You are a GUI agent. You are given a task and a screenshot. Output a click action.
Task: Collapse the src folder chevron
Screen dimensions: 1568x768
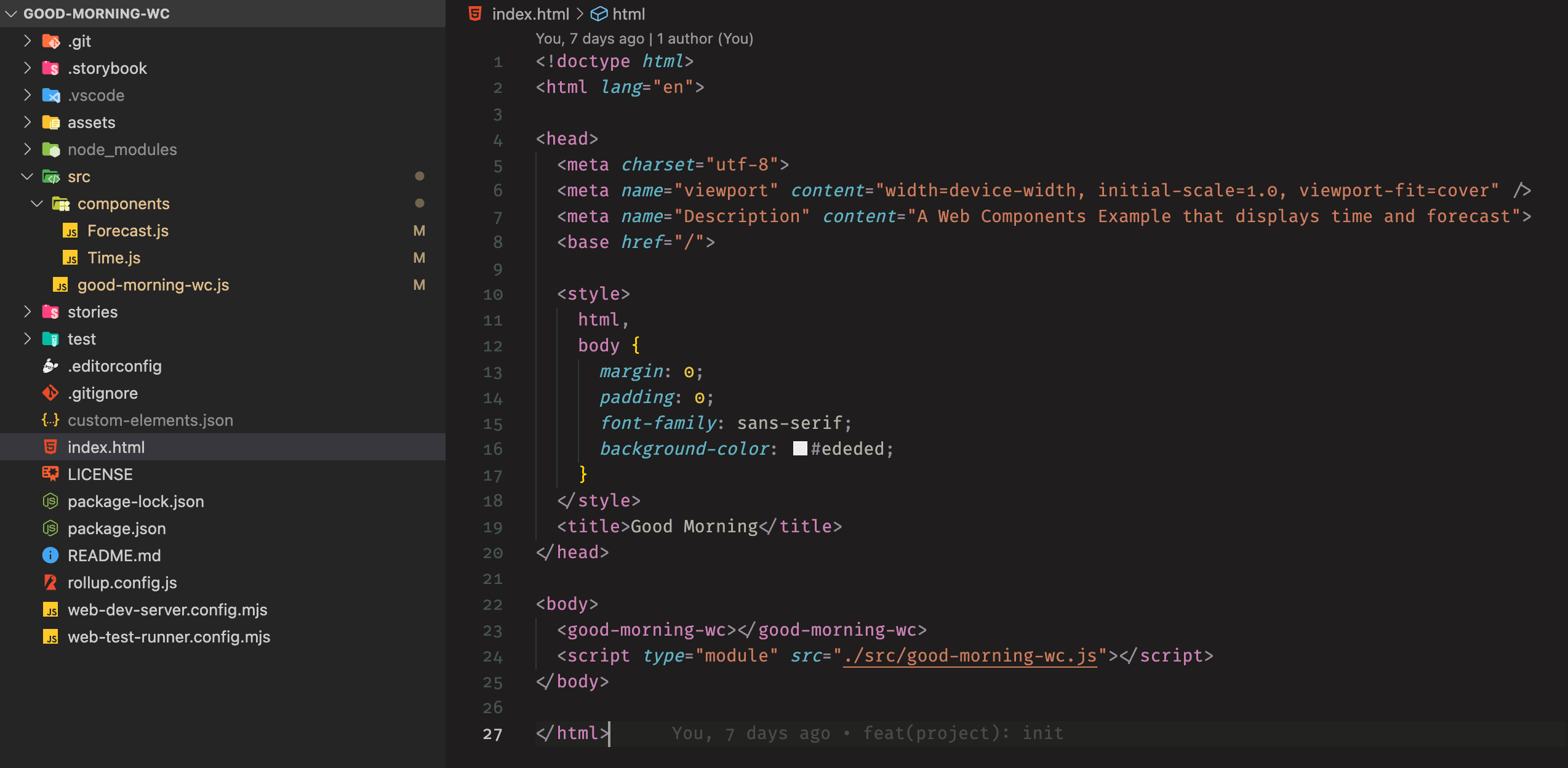pos(27,177)
